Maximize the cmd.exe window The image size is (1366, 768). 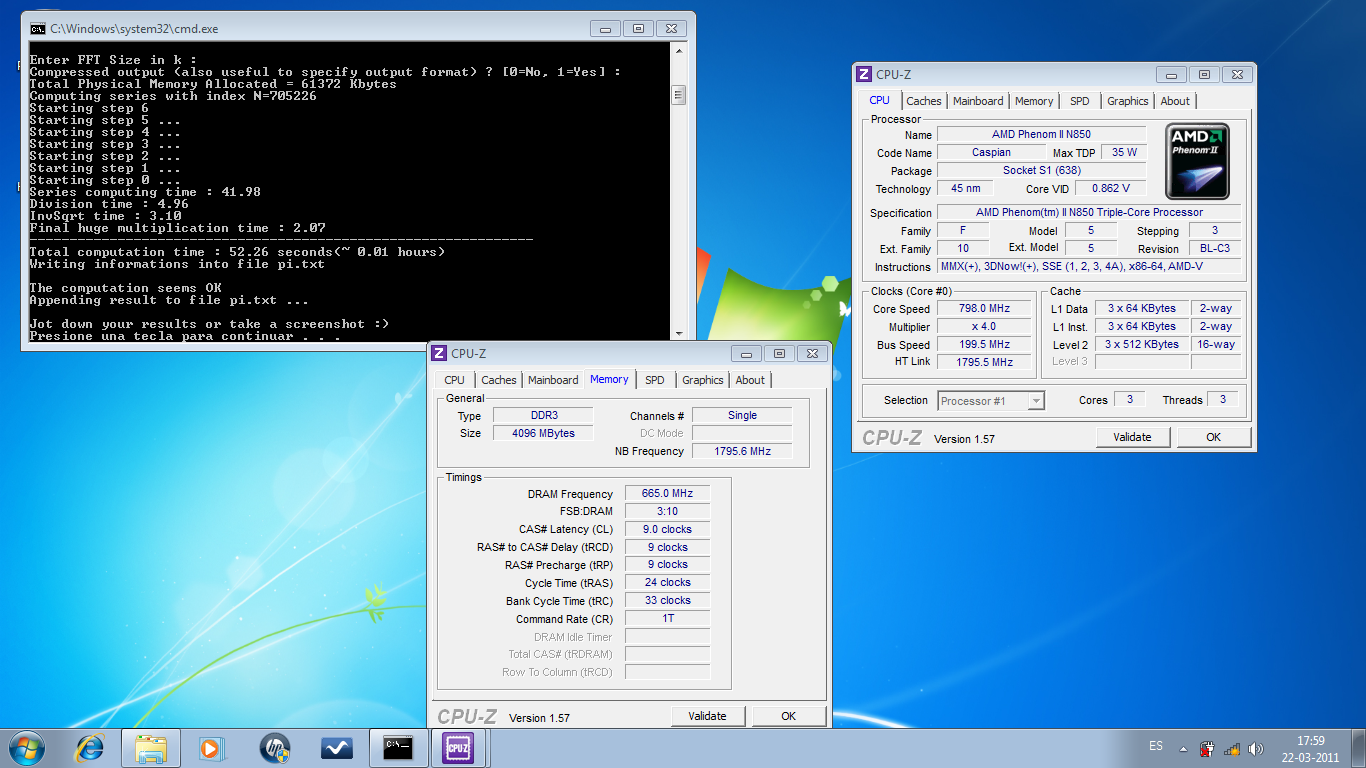click(640, 29)
